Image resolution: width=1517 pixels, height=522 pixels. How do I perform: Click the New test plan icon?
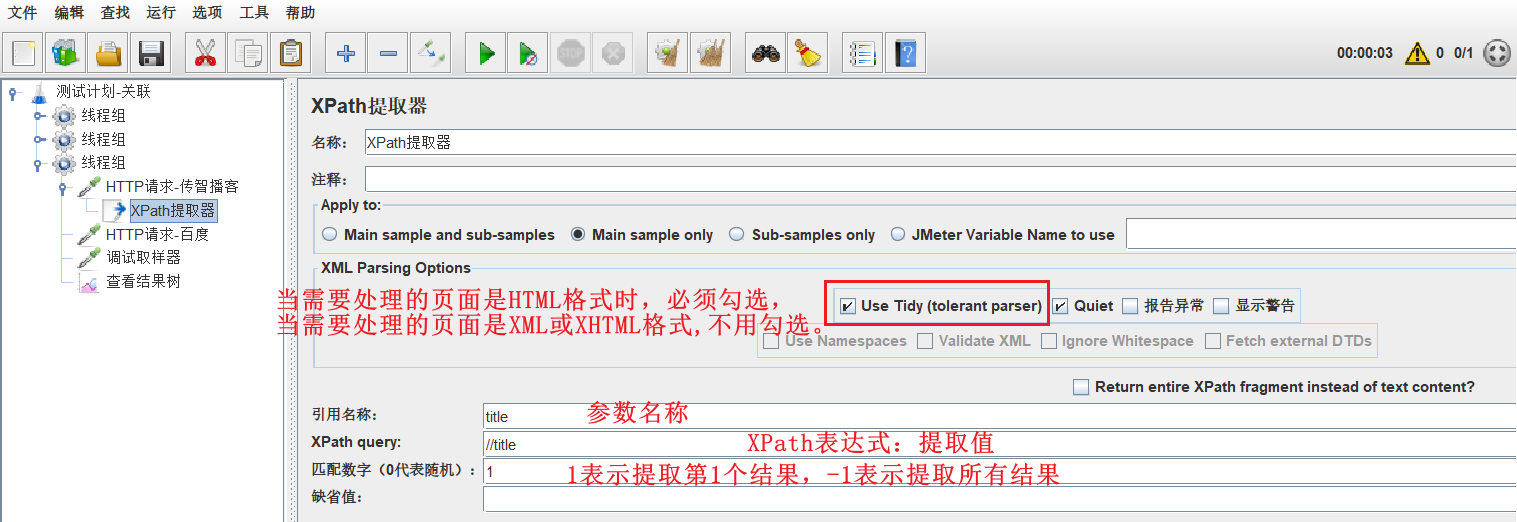tap(25, 53)
